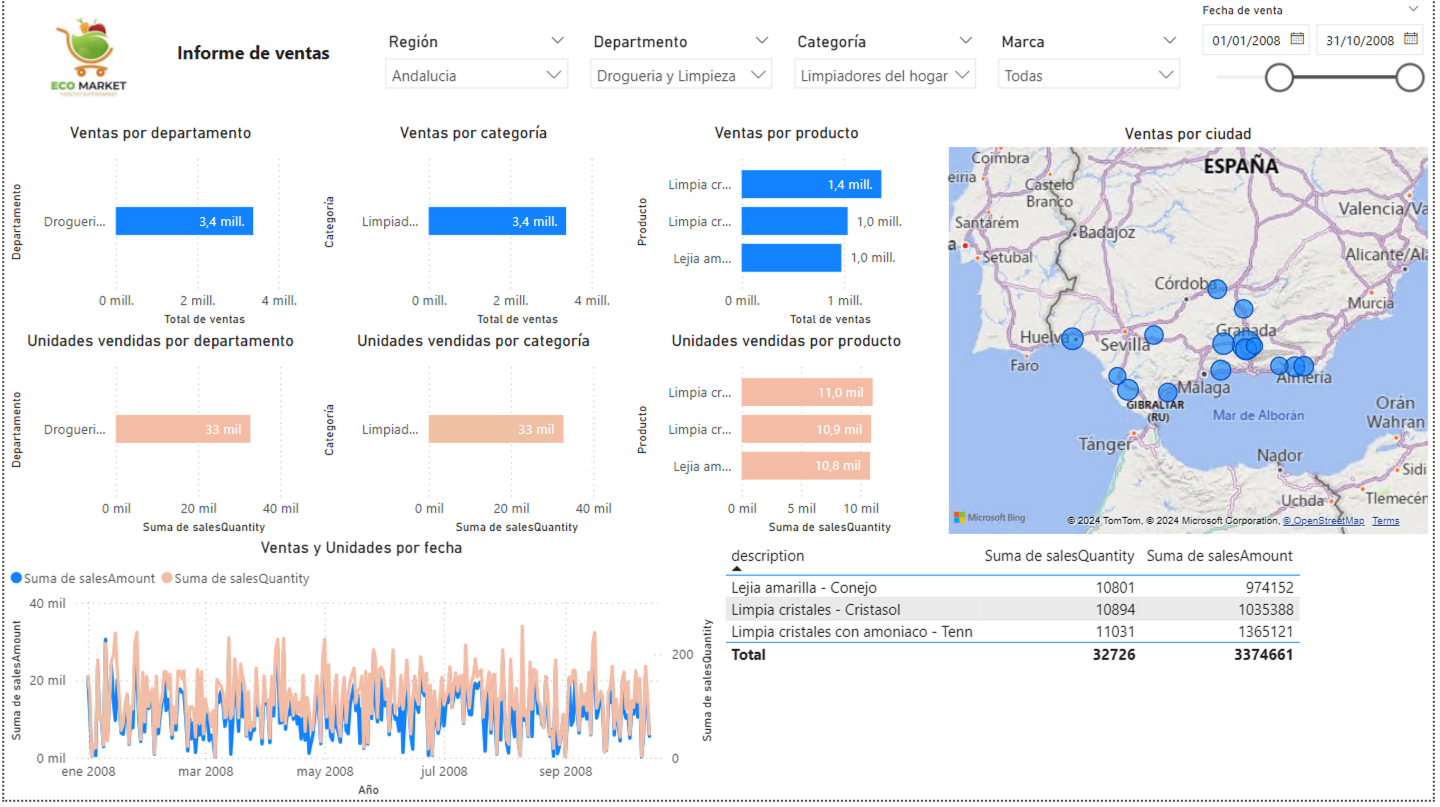Expand the Marca slicer header chevron

coord(1170,41)
